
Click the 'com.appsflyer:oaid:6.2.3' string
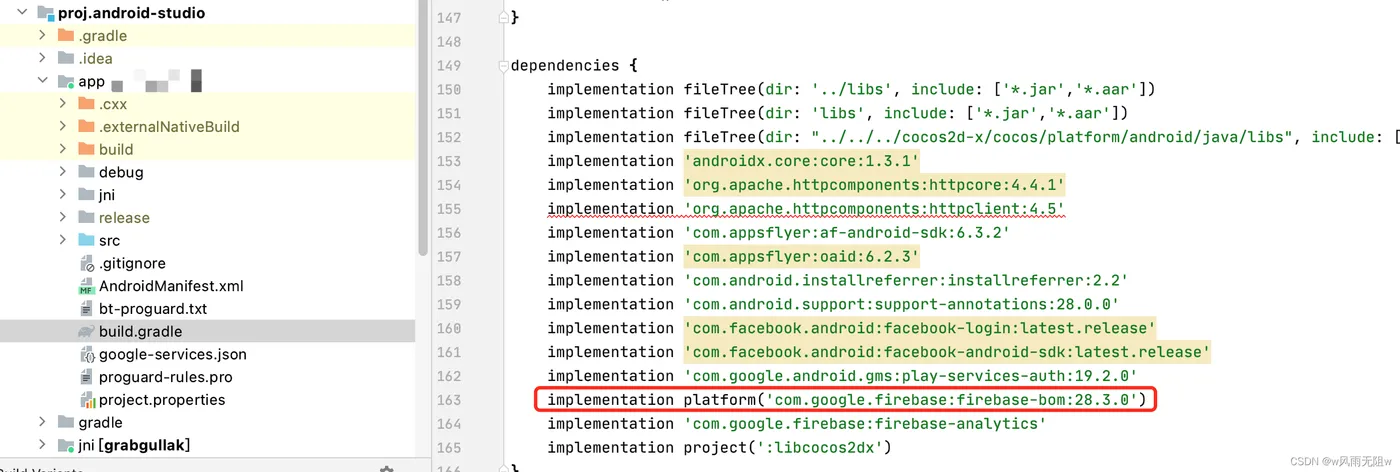pyautogui.click(x=801, y=257)
